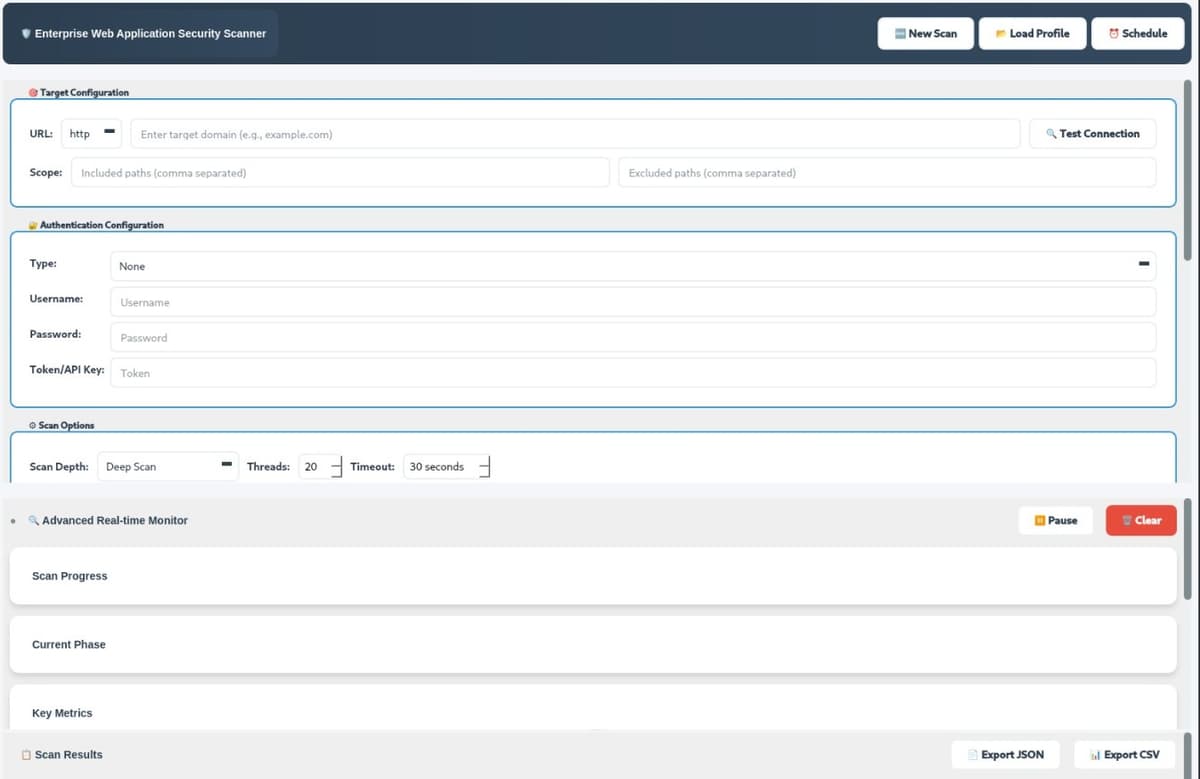Click the shield icon in the scanner title
The image size is (1200, 779).
click(26, 34)
